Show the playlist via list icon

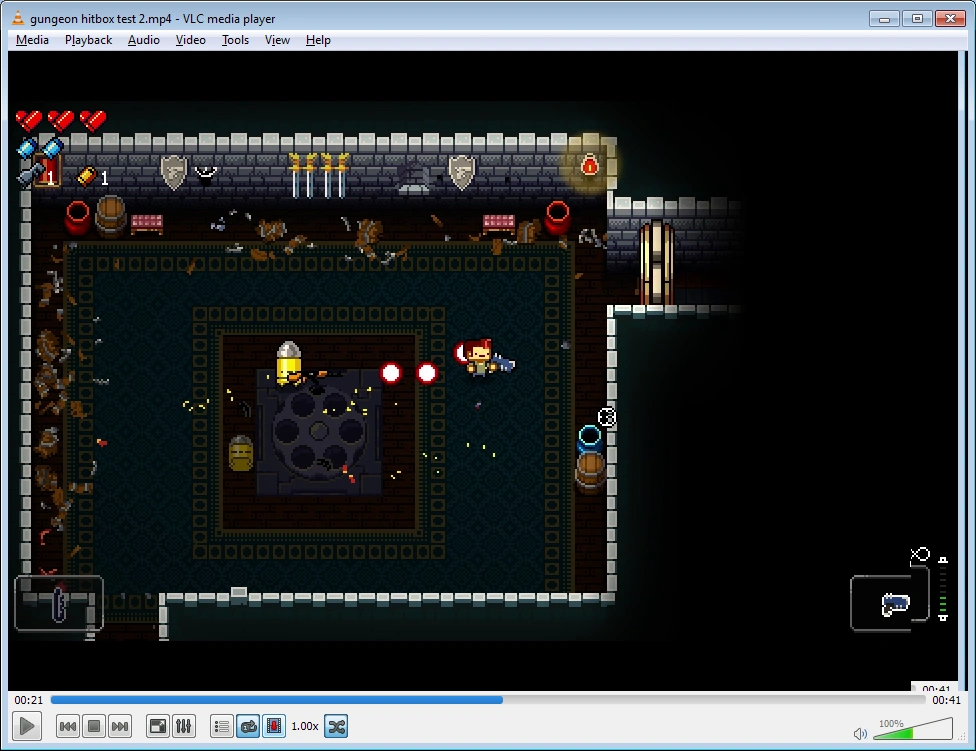pyautogui.click(x=222, y=726)
